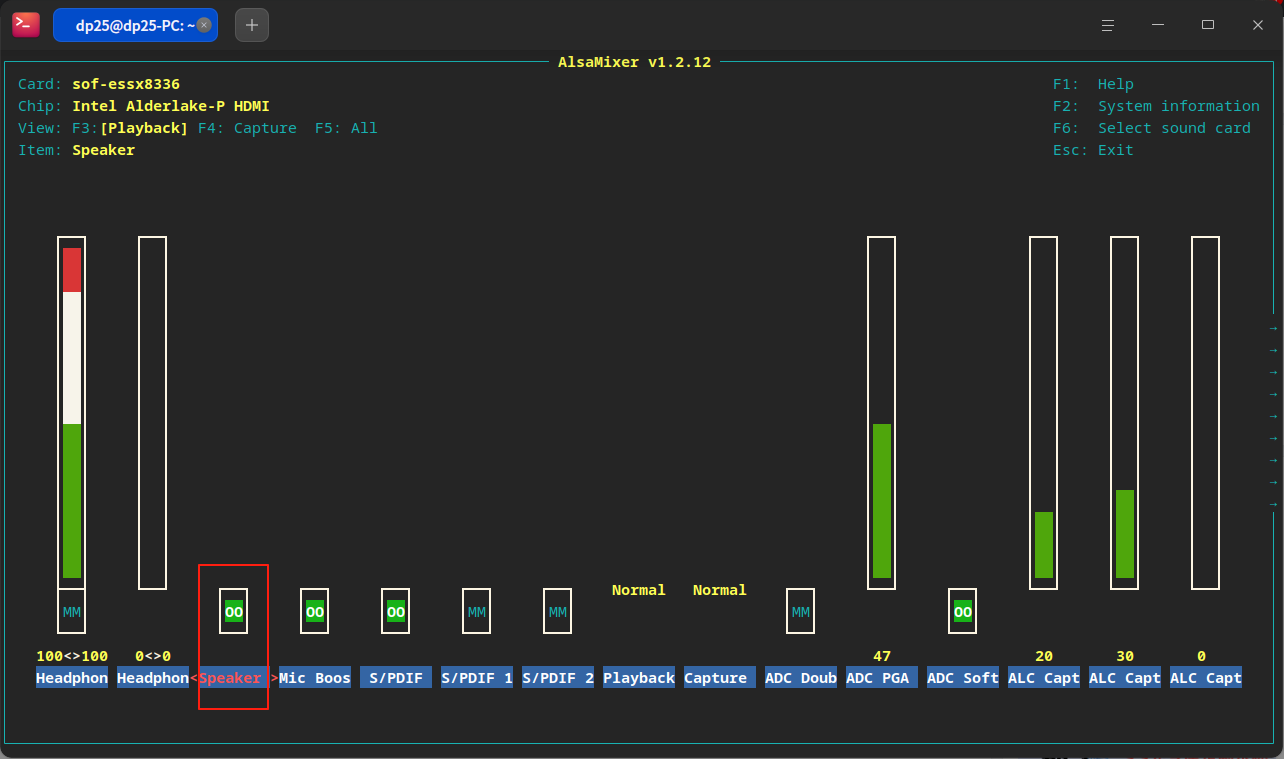The height and width of the screenshot is (759, 1284).
Task: Click the 100<>100 Headphone level value
Action: pyautogui.click(x=72, y=656)
